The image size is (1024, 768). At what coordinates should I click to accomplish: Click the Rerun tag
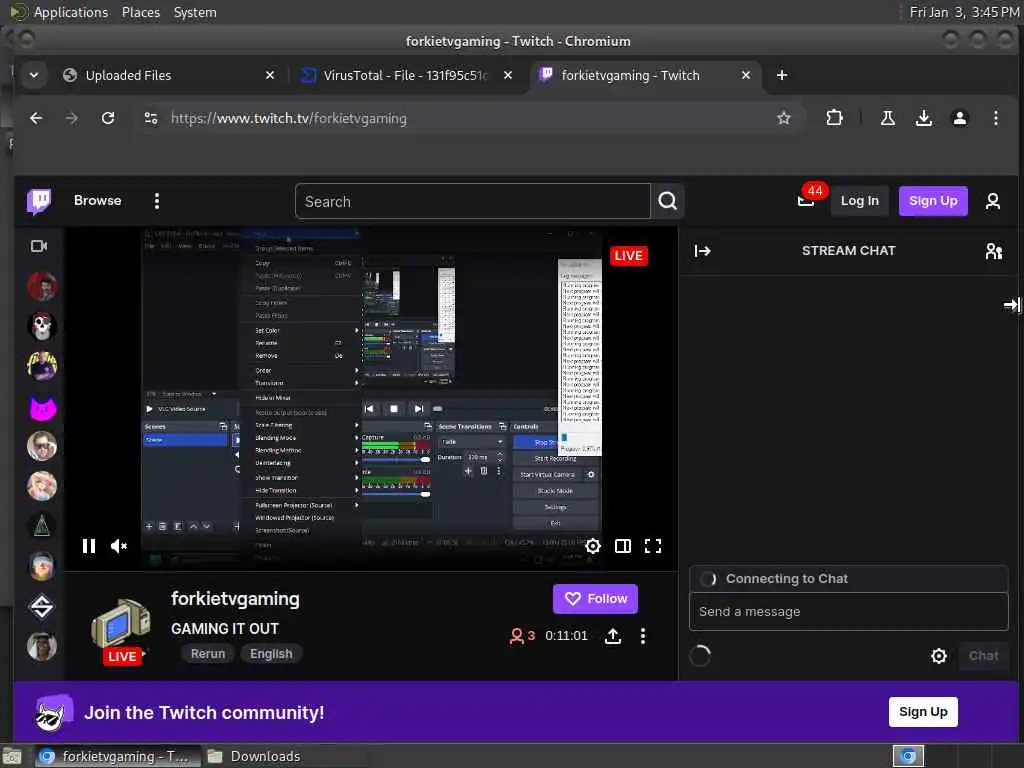tap(208, 654)
